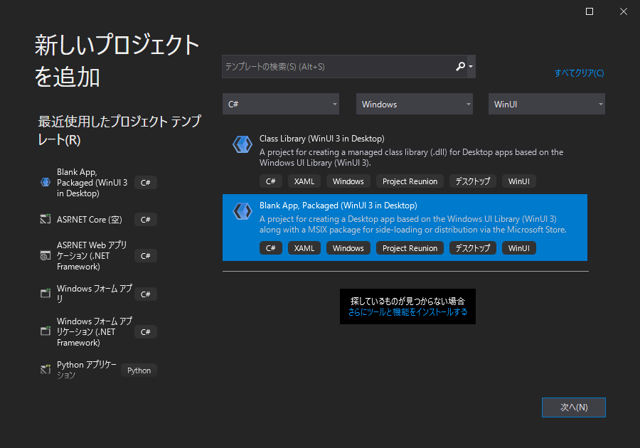
Task: Close the 新しいプロジェクトを追加 dialog
Action: (623, 11)
